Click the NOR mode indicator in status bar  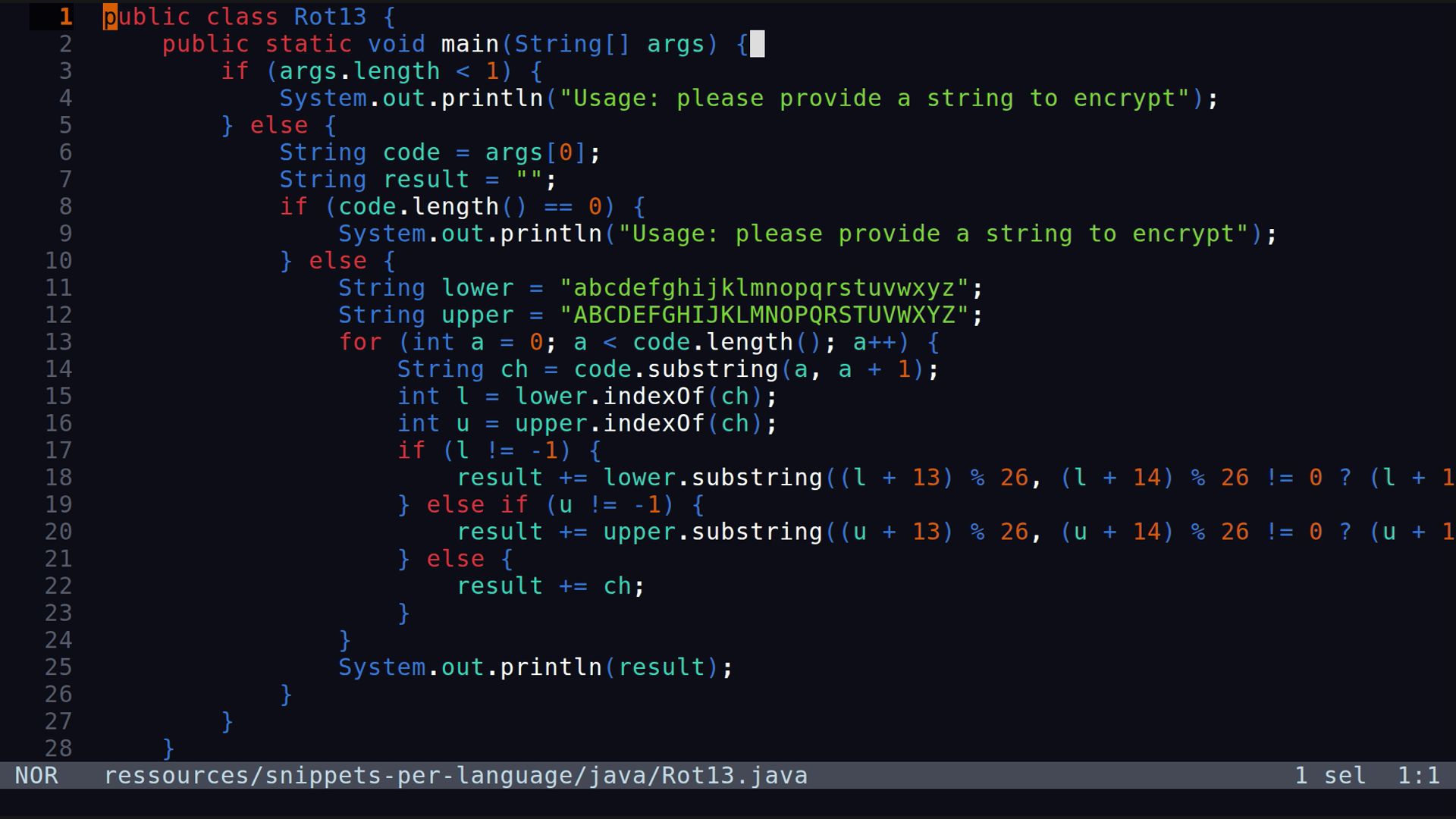coord(36,776)
